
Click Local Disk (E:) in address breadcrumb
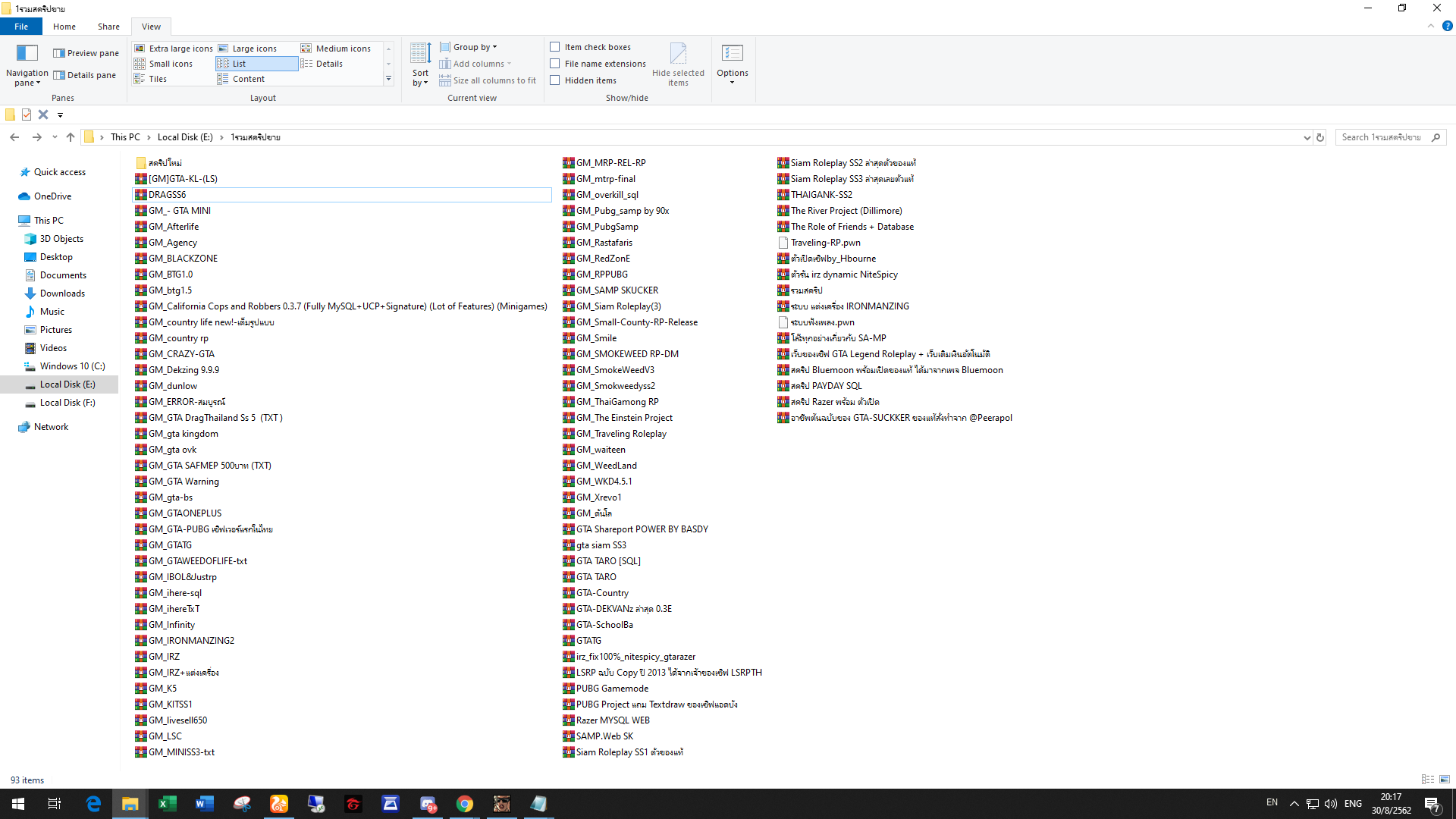click(185, 137)
